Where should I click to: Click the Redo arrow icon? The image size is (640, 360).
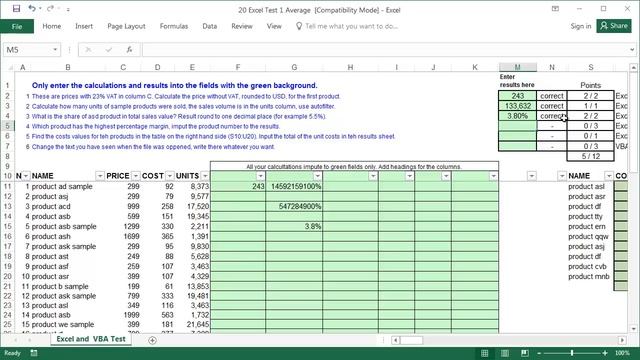tap(50, 9)
